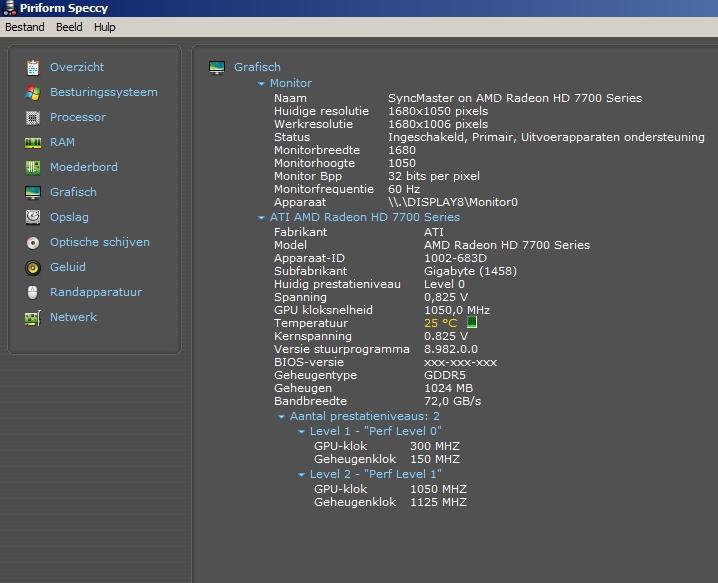Click the Moederbord motherboard icon
718x583 pixels.
tap(33, 167)
